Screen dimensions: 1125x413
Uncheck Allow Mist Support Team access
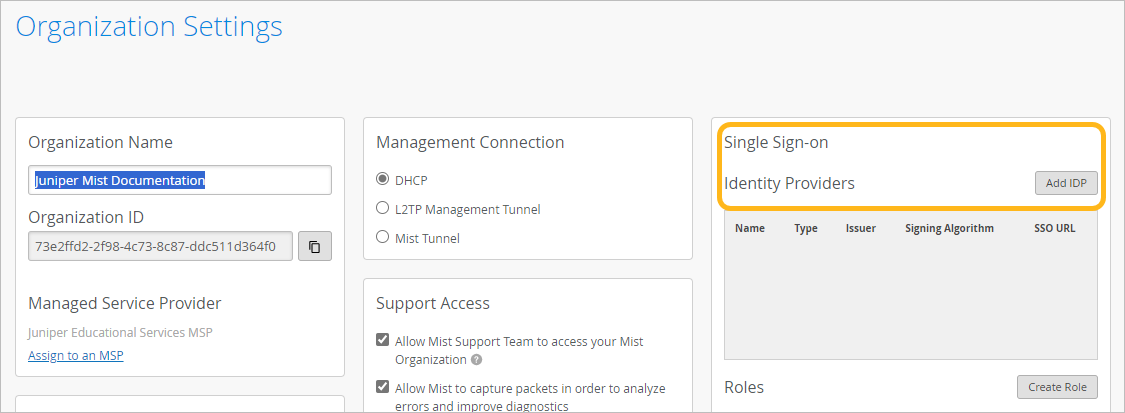point(383,340)
